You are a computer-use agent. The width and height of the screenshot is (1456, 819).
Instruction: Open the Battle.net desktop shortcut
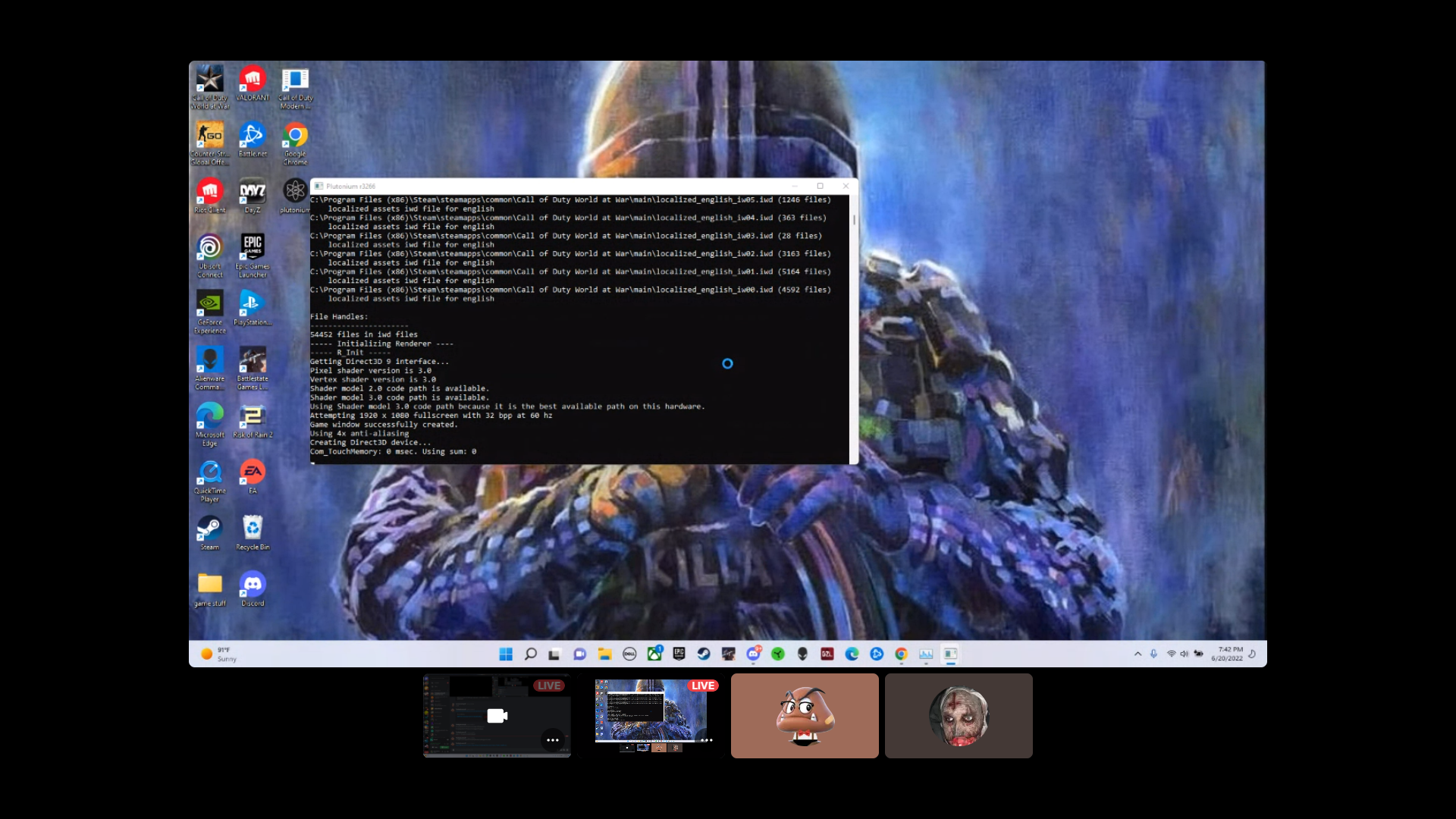pyautogui.click(x=253, y=139)
